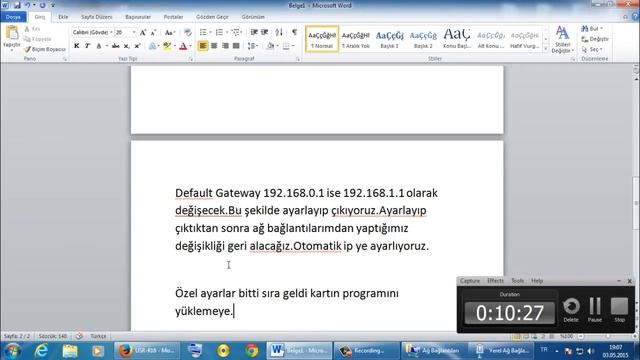
Task: Switch to Başvurular tab
Action: tap(138, 17)
